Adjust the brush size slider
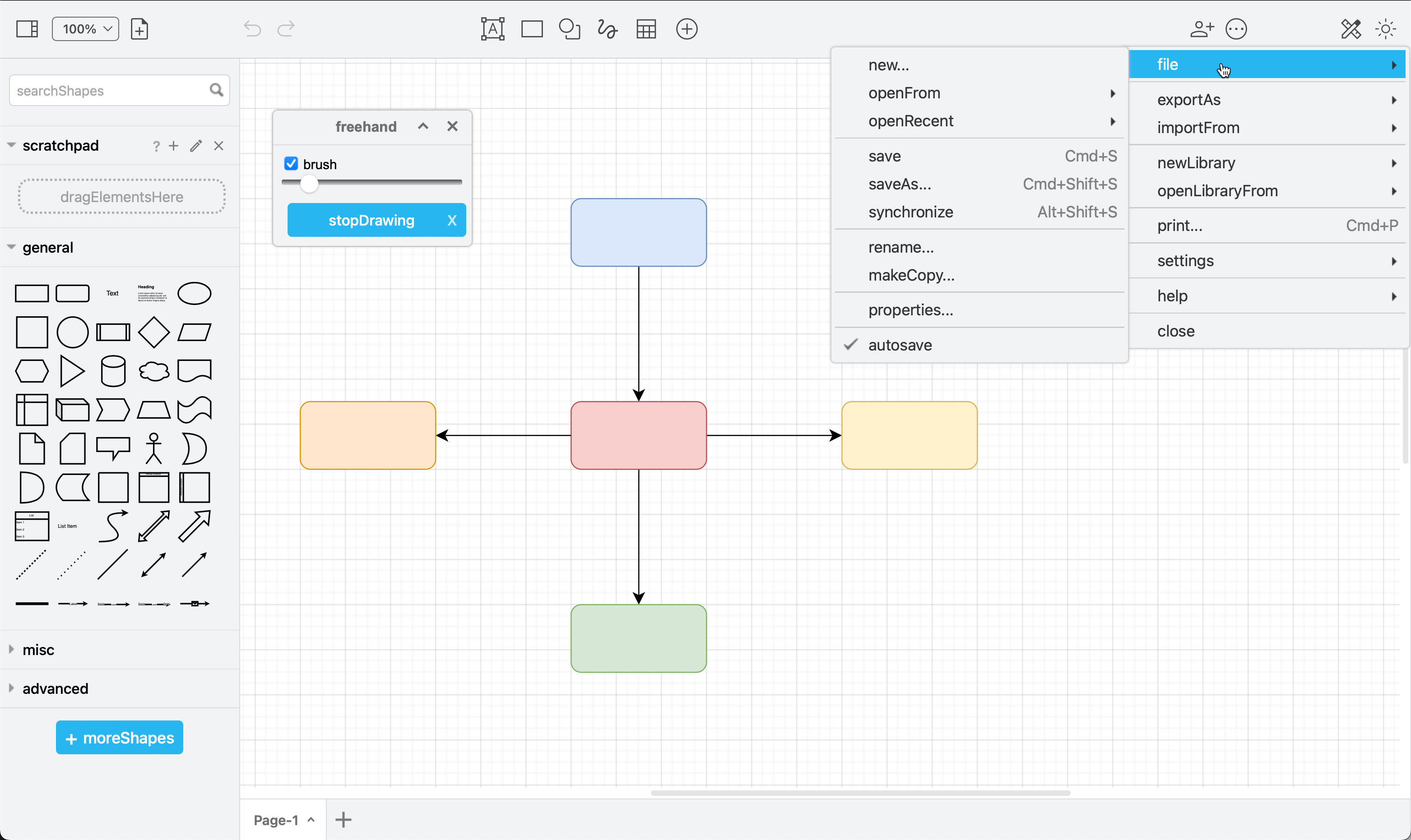This screenshot has height=840, width=1411. point(309,183)
